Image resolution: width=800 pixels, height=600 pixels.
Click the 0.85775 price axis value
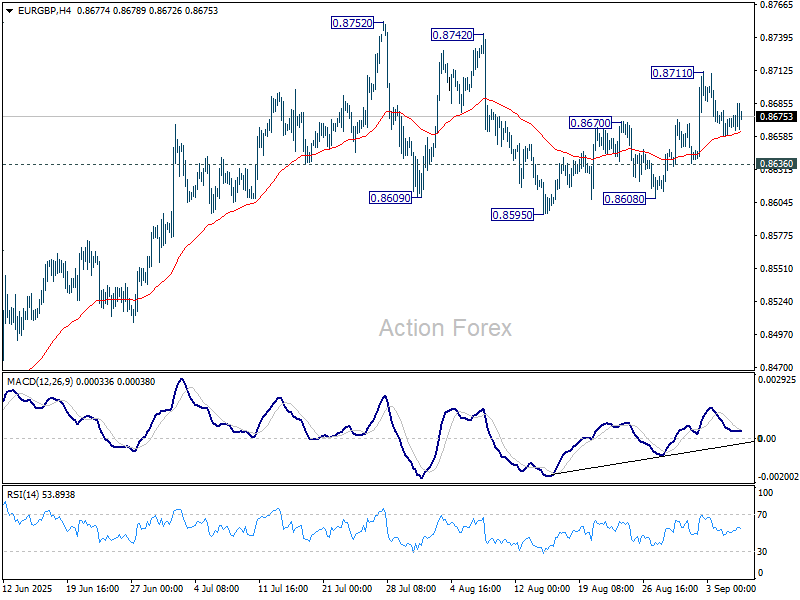pyautogui.click(x=777, y=236)
